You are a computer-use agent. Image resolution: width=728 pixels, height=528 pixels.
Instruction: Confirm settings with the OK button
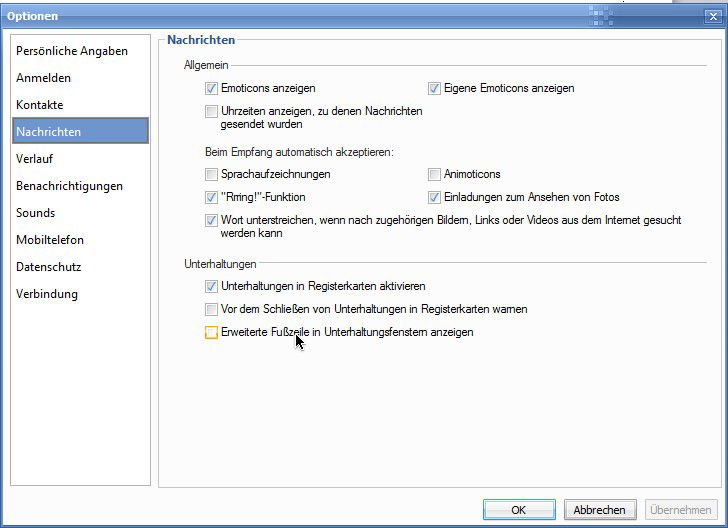[519, 510]
